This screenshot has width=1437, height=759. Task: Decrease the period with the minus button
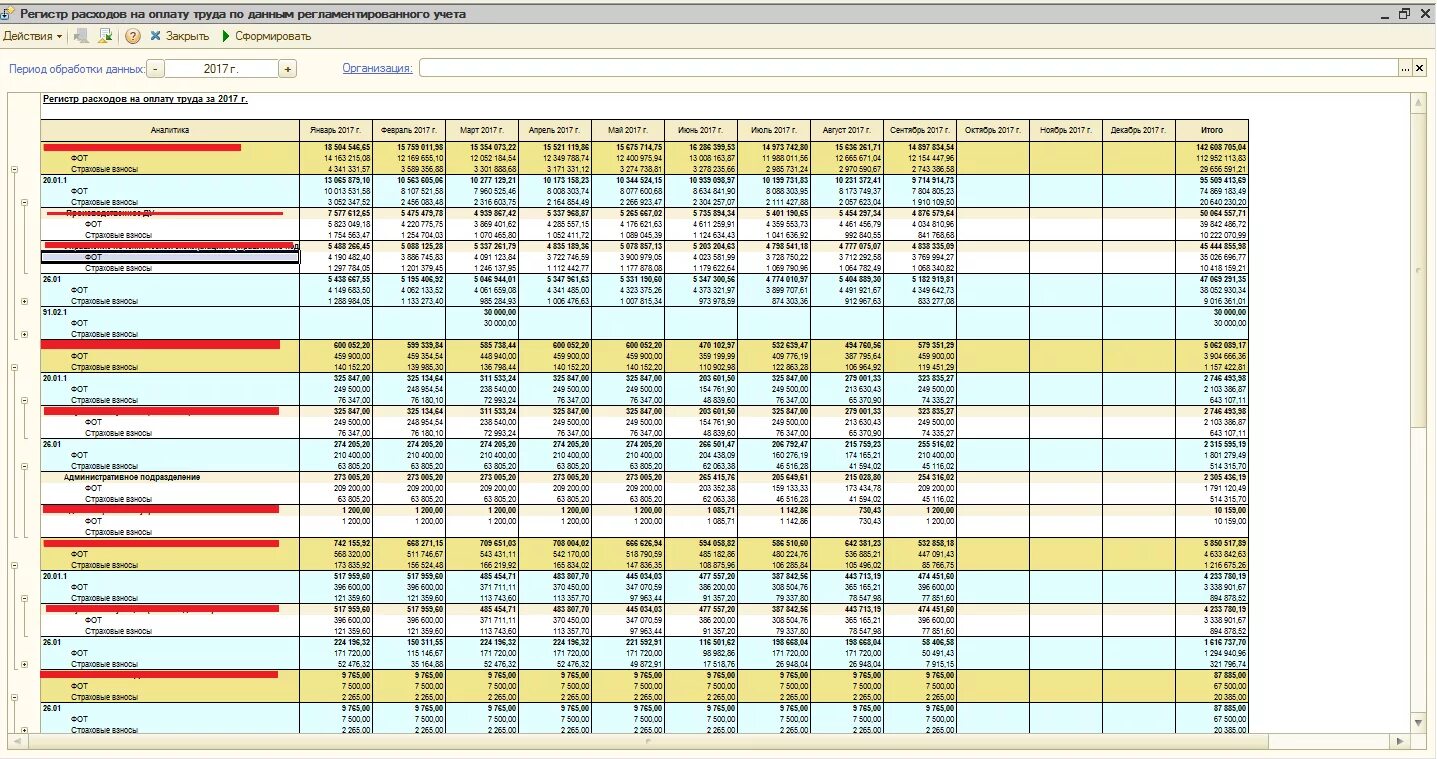pos(155,69)
